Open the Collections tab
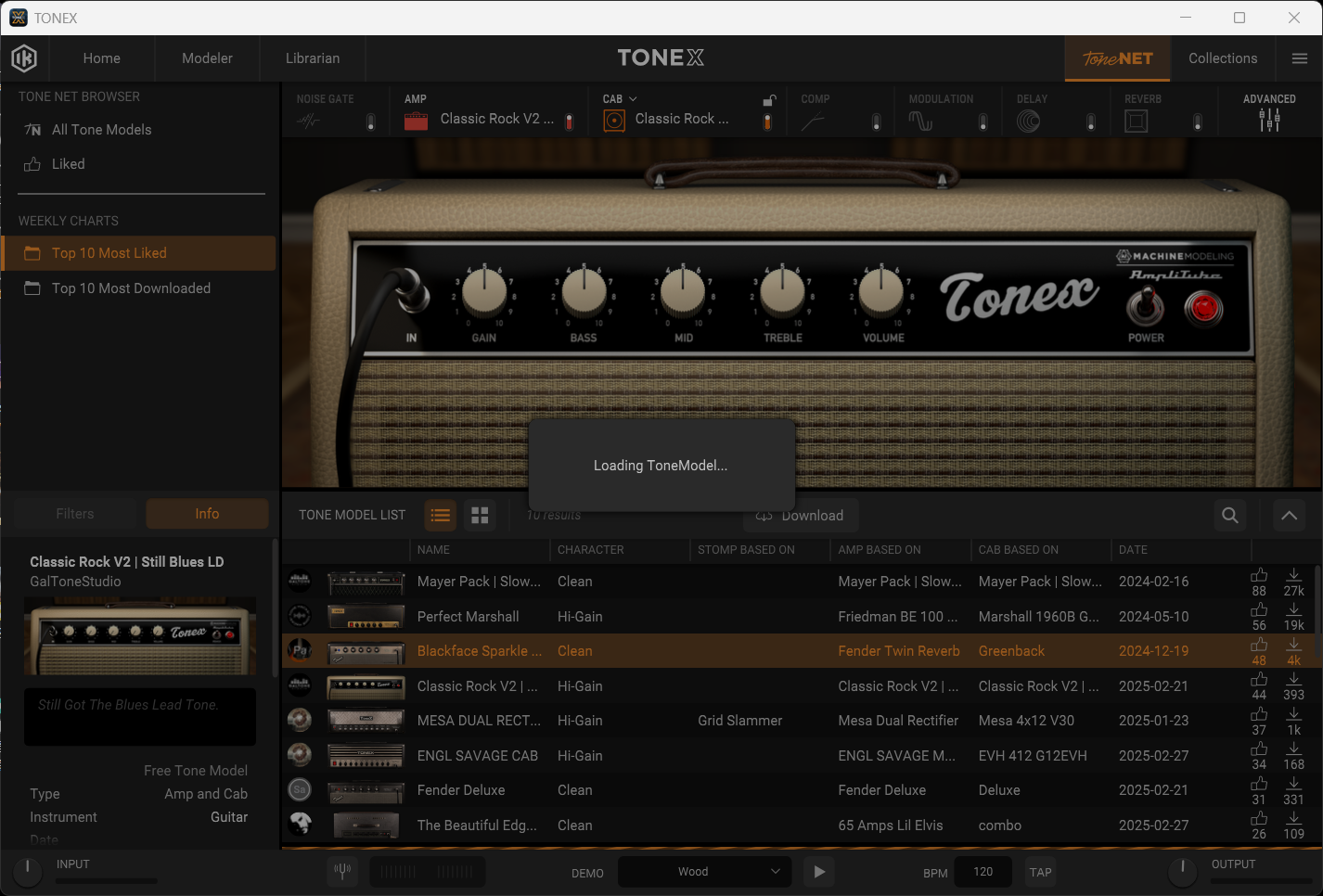The height and width of the screenshot is (896, 1323). [1223, 58]
